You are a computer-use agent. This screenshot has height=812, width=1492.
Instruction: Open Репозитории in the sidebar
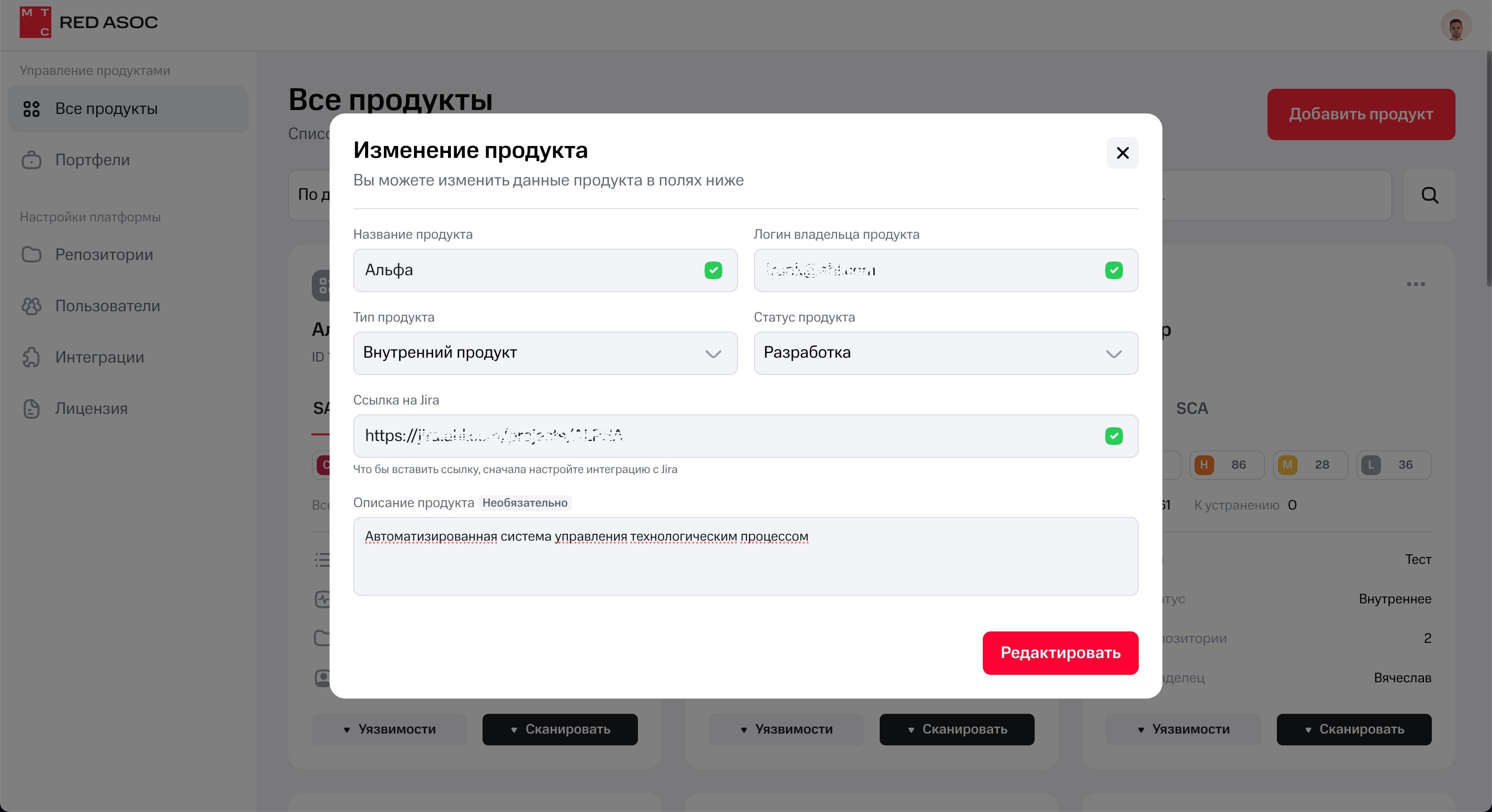104,255
